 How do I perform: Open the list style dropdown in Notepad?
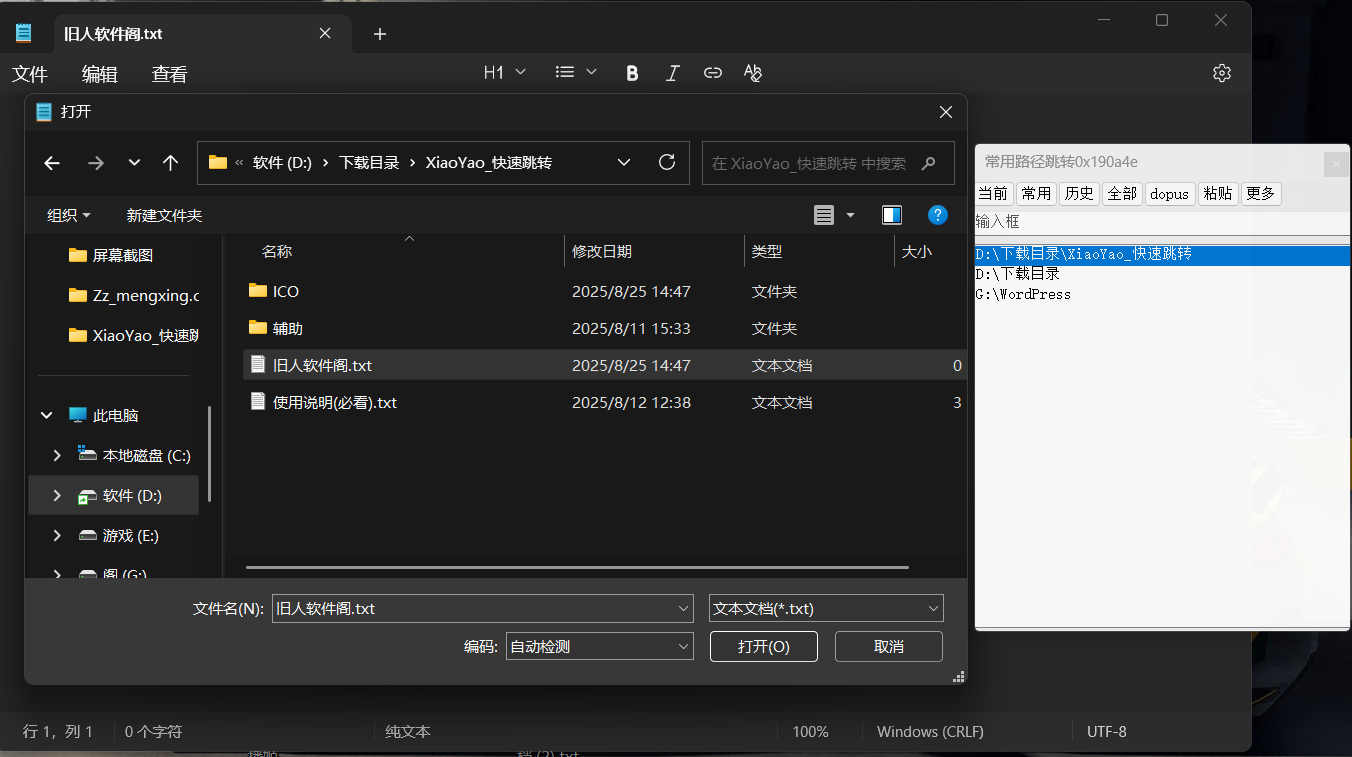point(576,73)
